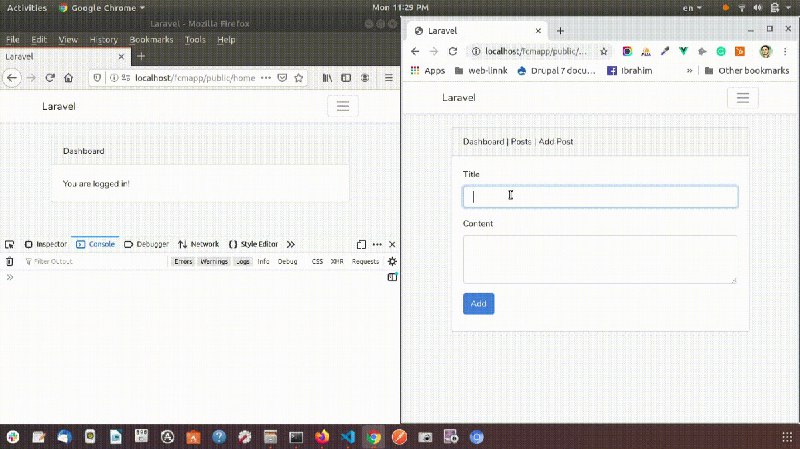This screenshot has height=449, width=800.
Task: Open the Ibrahim Facebook bookmark
Action: pos(630,71)
